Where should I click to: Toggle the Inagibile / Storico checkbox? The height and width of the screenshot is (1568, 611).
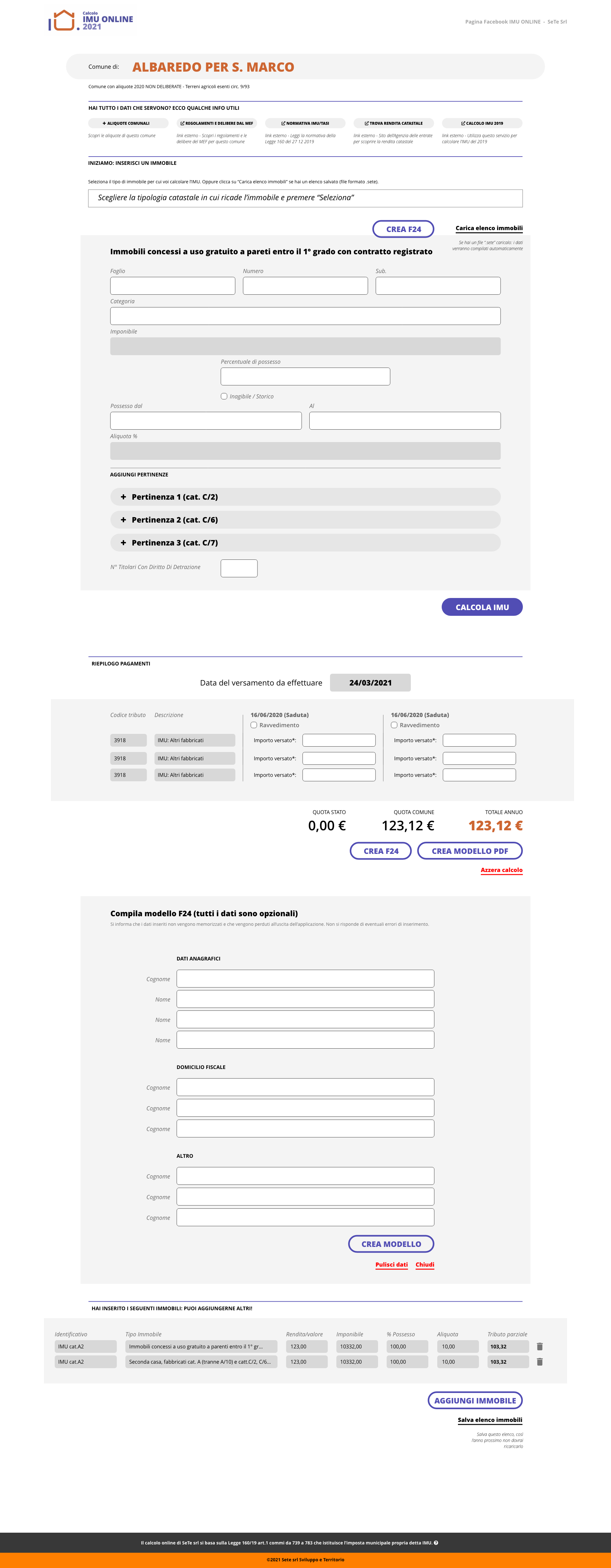224,396
